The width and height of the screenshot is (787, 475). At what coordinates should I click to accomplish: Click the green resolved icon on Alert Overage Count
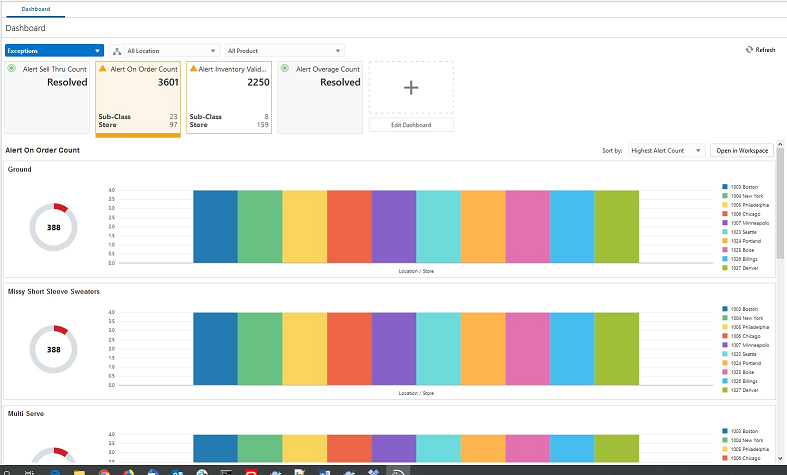pos(285,68)
